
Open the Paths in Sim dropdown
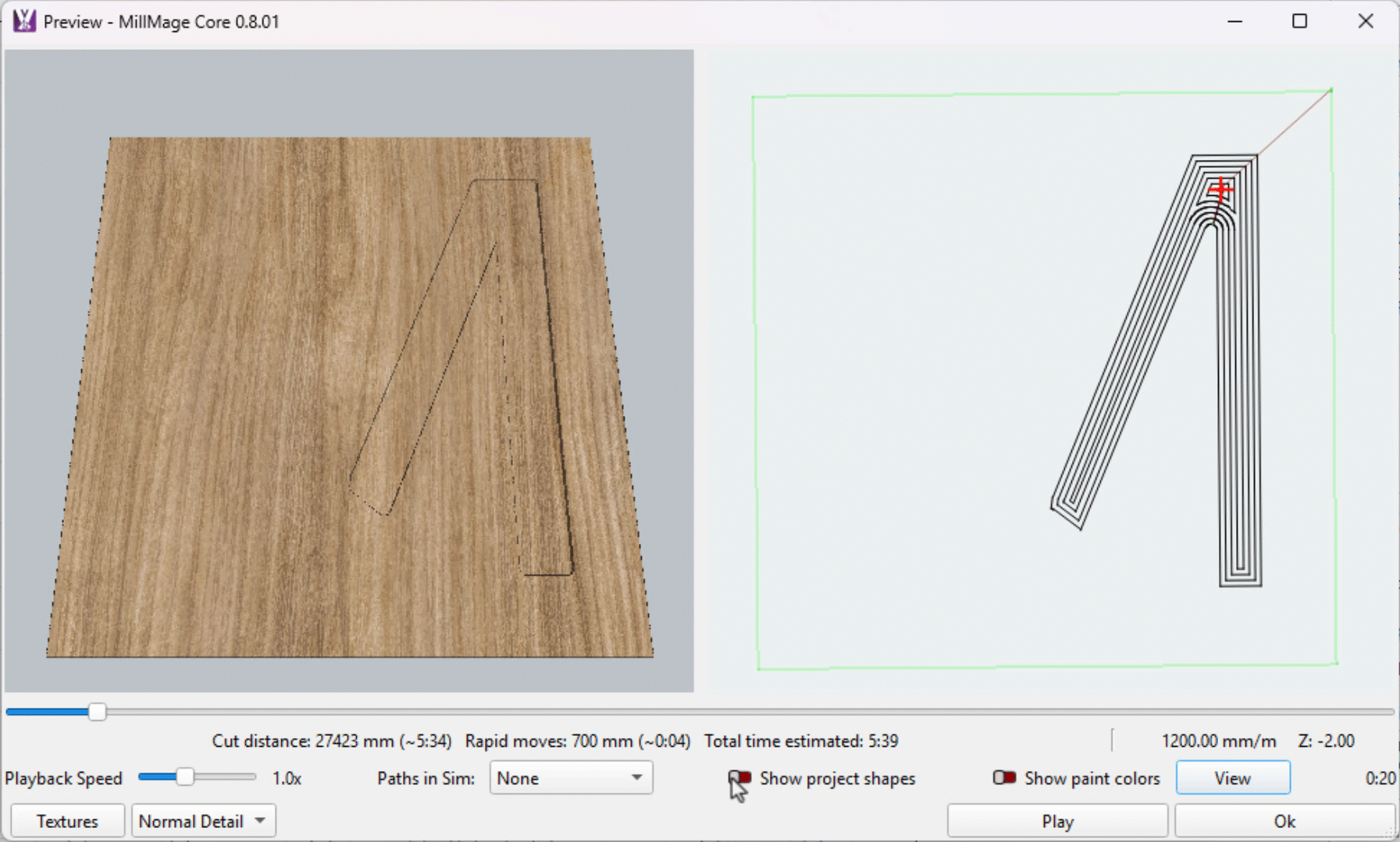coord(571,778)
